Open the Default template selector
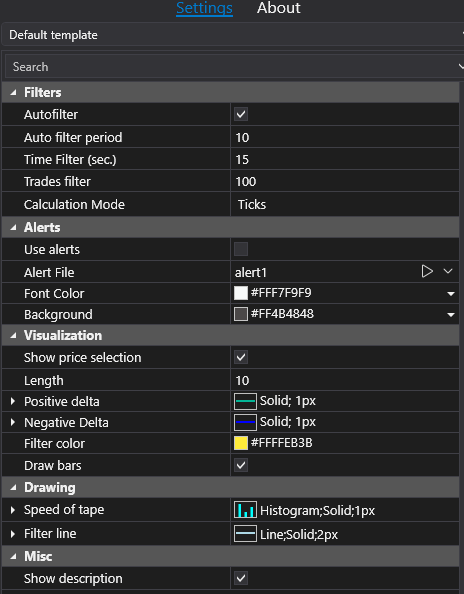This screenshot has width=464, height=594. pyautogui.click(x=233, y=35)
